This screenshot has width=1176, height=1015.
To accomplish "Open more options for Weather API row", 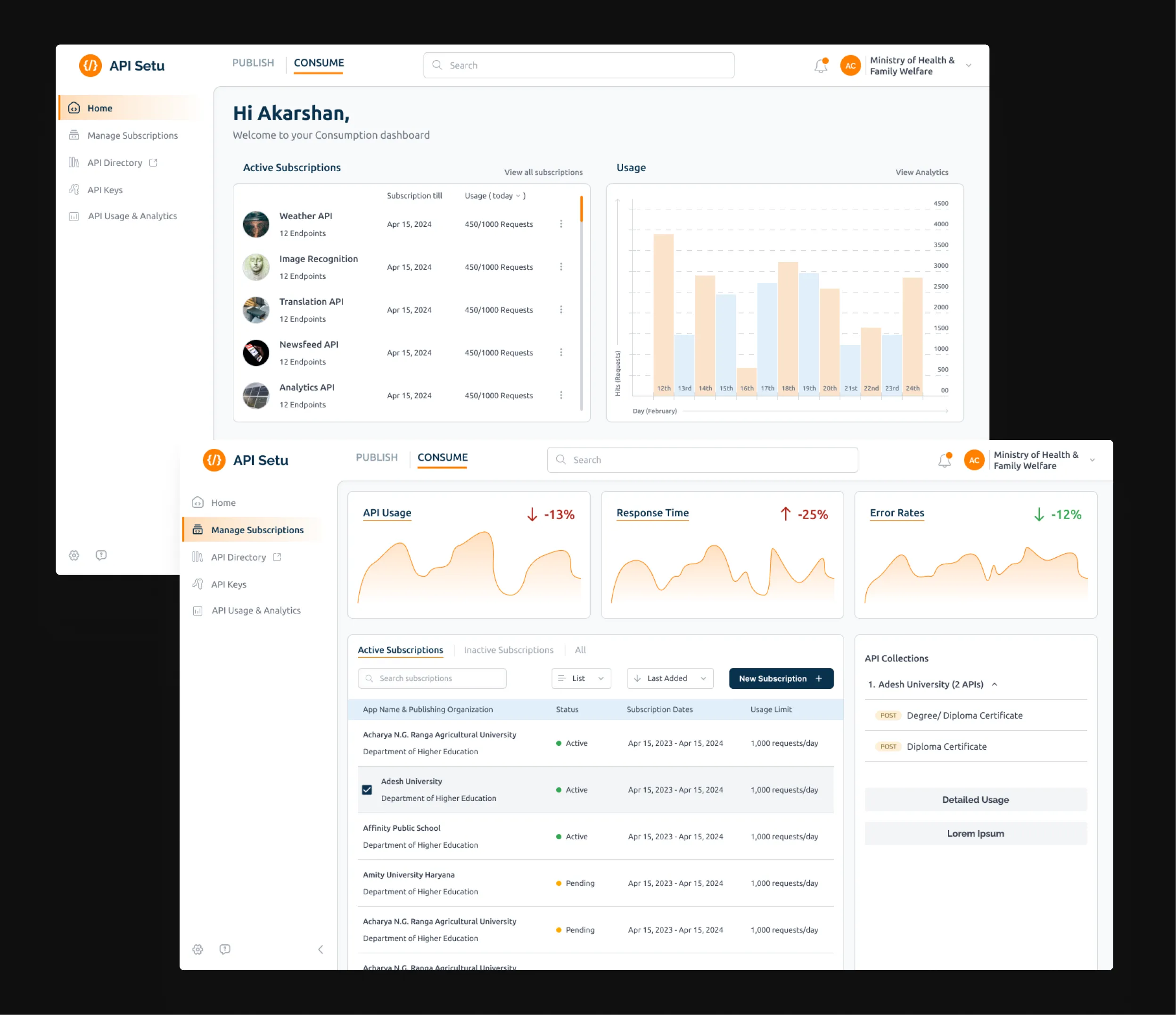I will pos(561,223).
